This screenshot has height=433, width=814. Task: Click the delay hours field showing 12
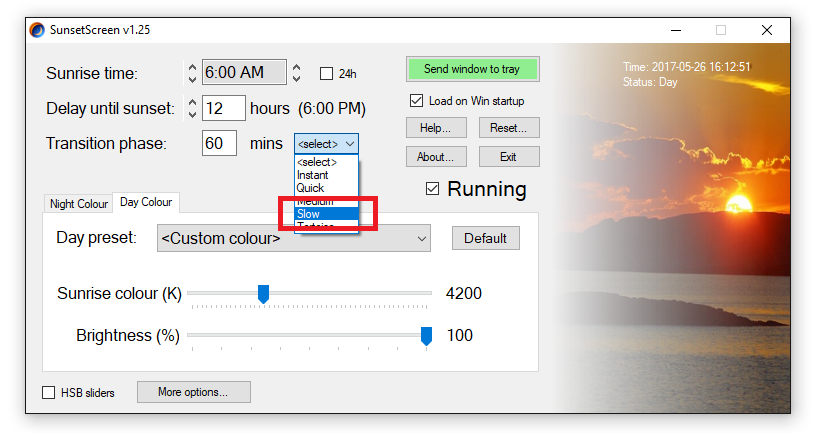pyautogui.click(x=223, y=108)
